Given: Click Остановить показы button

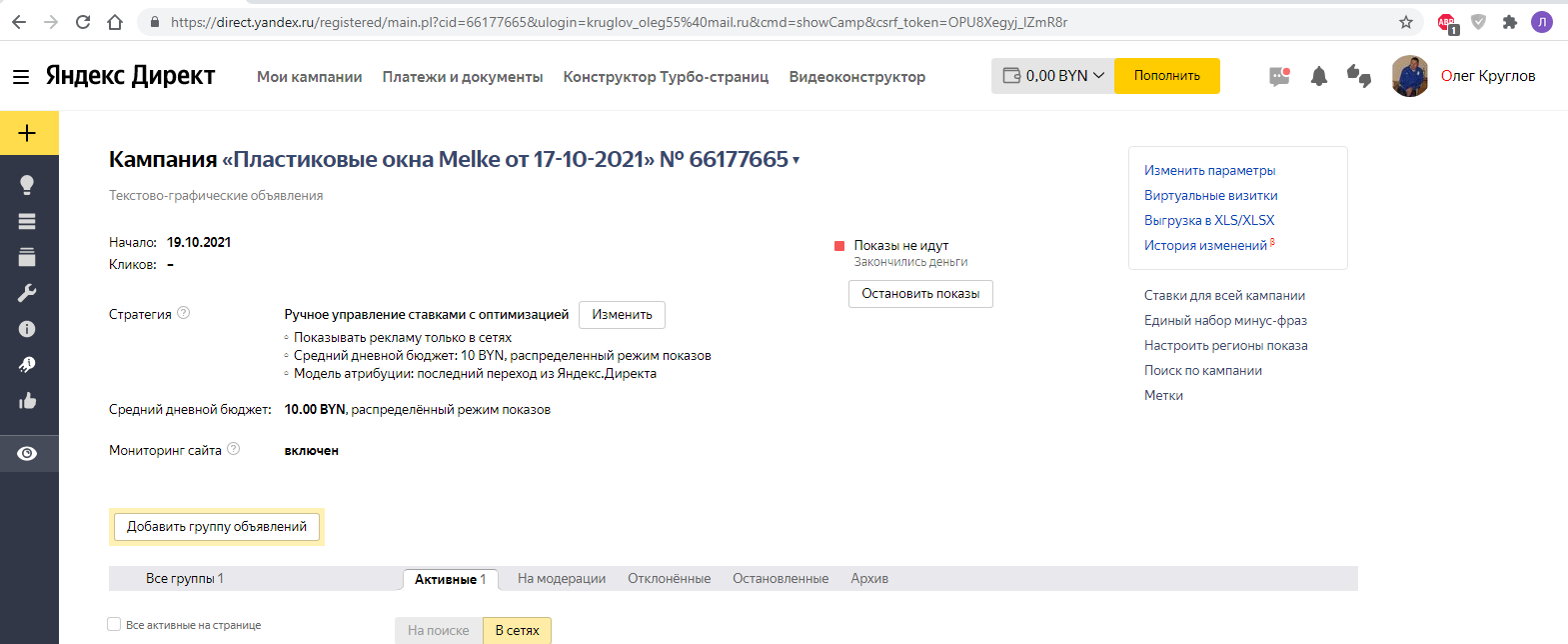Looking at the screenshot, I should [x=920, y=293].
